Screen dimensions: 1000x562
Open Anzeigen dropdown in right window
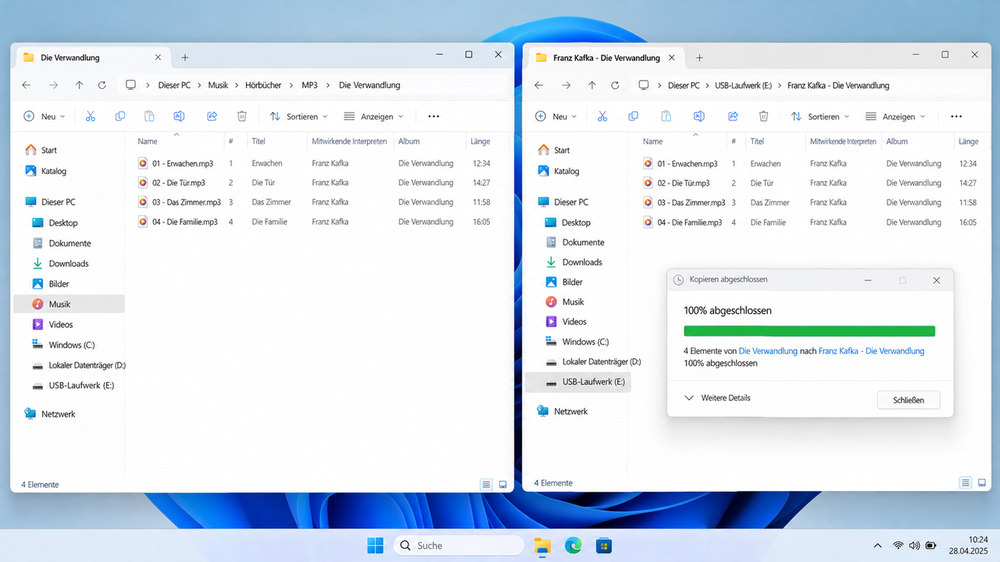click(x=895, y=116)
